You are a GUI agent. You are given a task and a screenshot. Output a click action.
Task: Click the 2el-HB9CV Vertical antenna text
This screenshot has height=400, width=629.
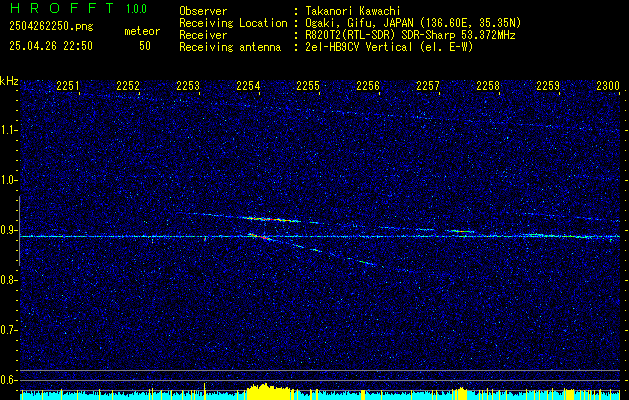point(389,47)
